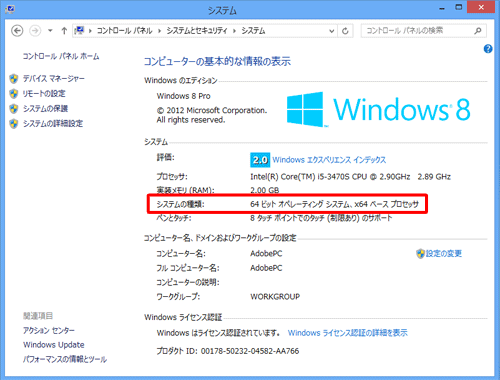Select the 8 タッチ ポイント pen and touch value
Image resolution: width=500 pixels, height=380 pixels.
321,218
